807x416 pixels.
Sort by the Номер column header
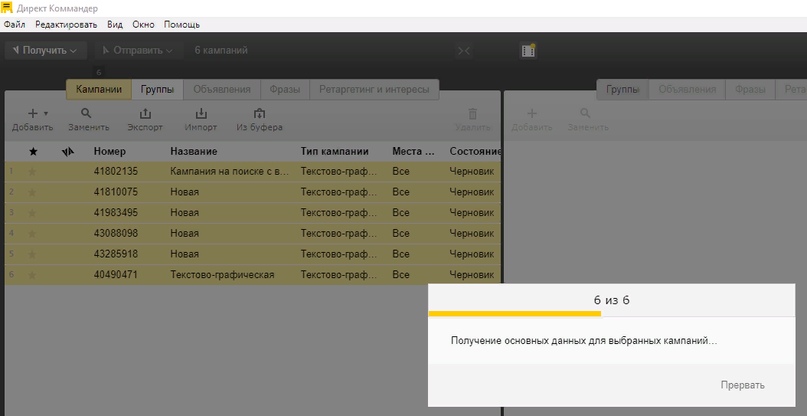tap(110, 151)
